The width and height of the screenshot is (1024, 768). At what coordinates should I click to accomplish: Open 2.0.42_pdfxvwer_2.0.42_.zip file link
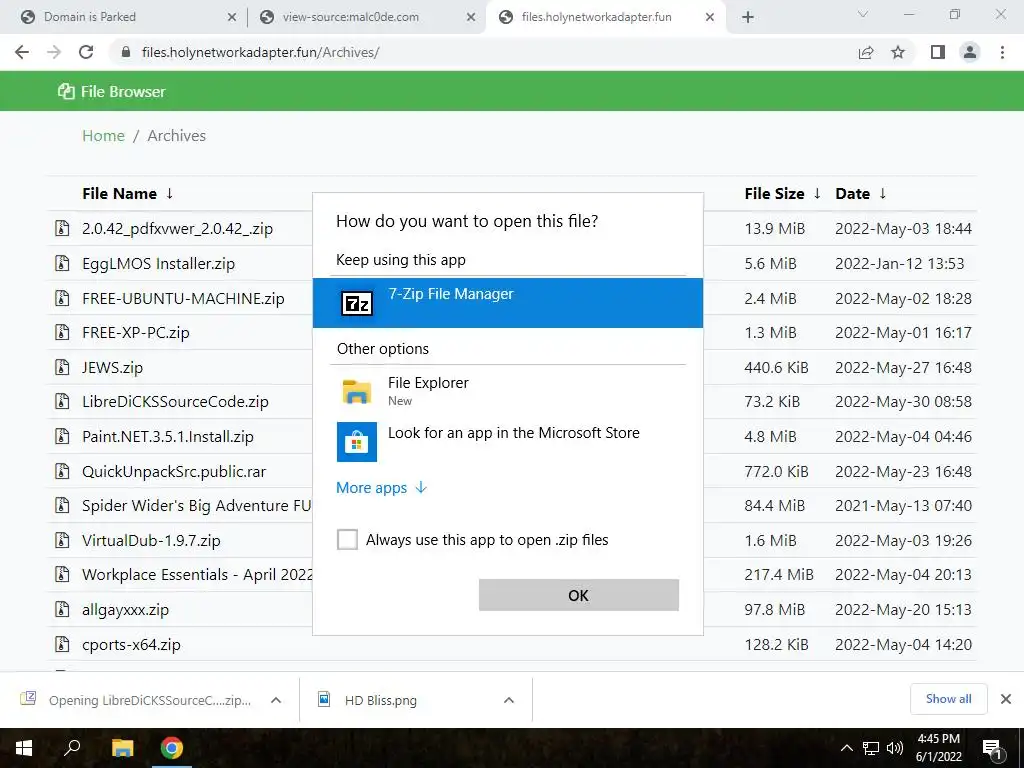(x=177, y=229)
